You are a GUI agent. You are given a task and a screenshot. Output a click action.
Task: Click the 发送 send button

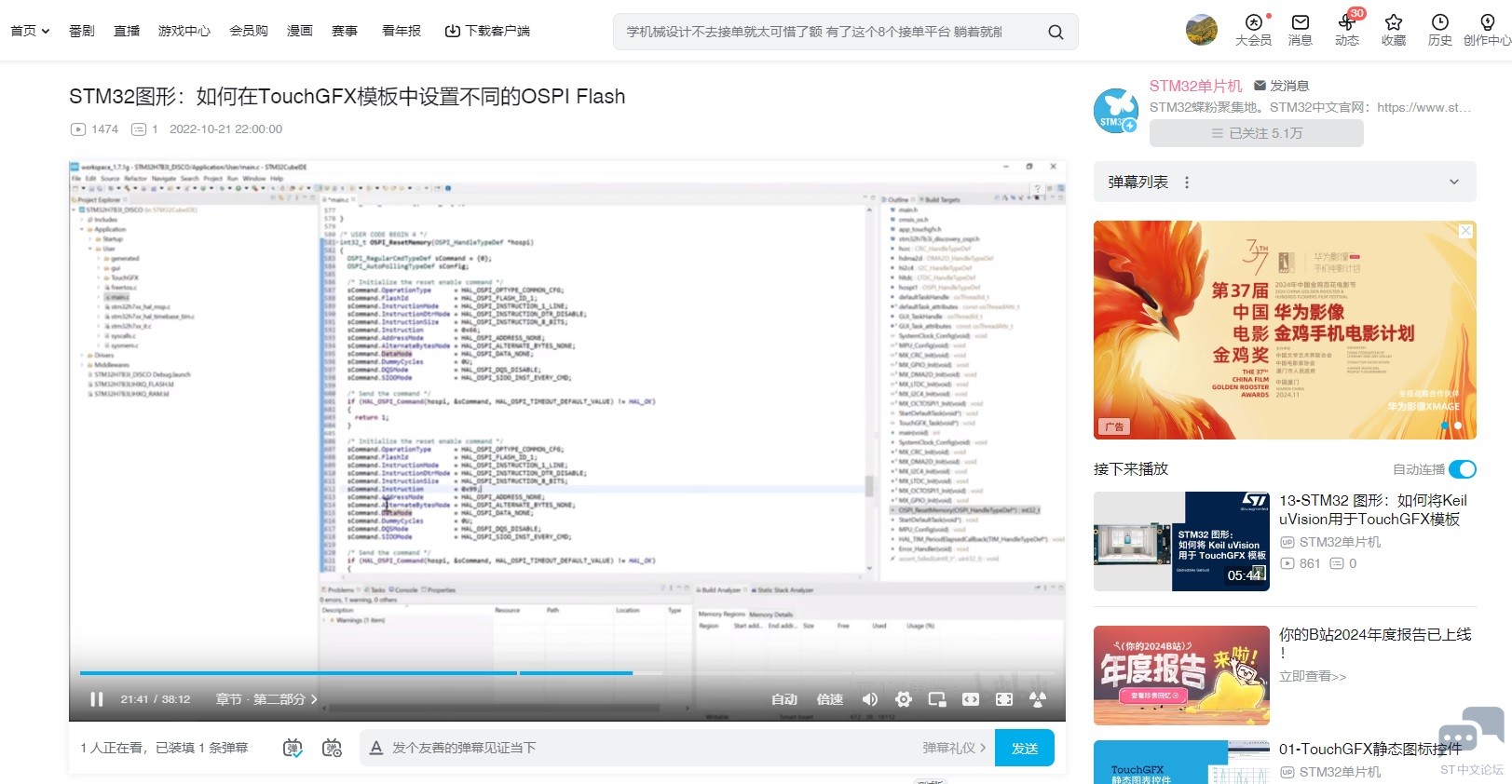click(1025, 748)
